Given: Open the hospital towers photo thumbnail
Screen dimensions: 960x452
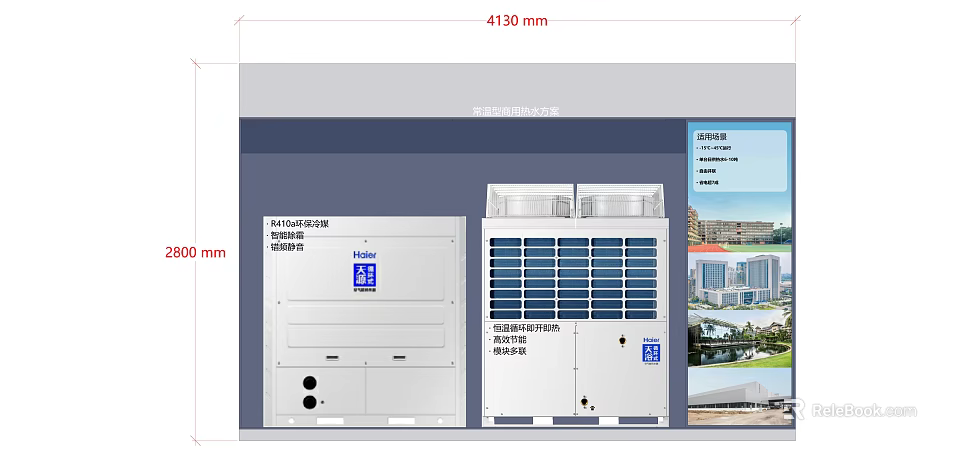Looking at the screenshot, I should coord(740,281).
